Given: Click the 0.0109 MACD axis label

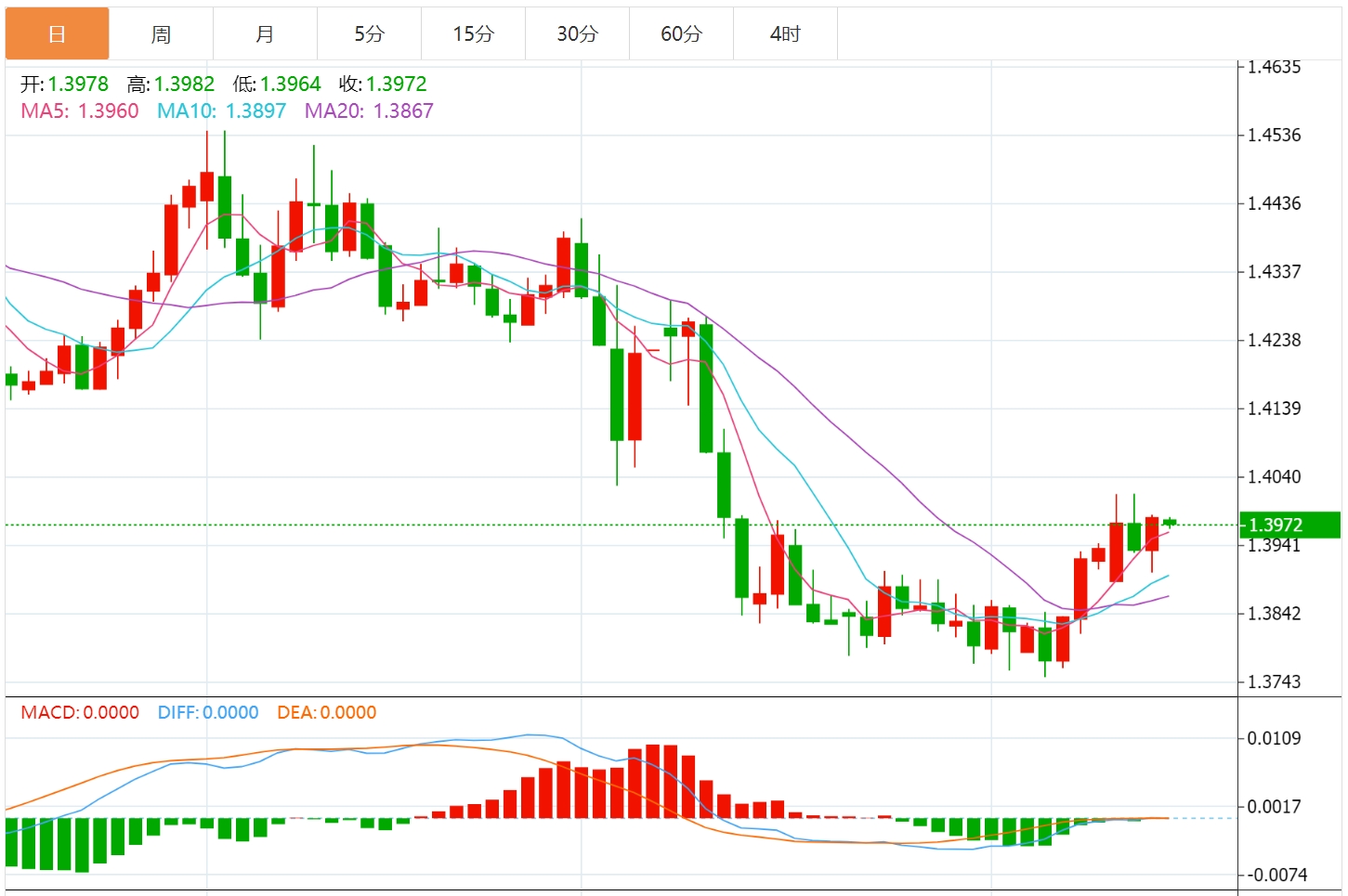Looking at the screenshot, I should tap(1274, 739).
